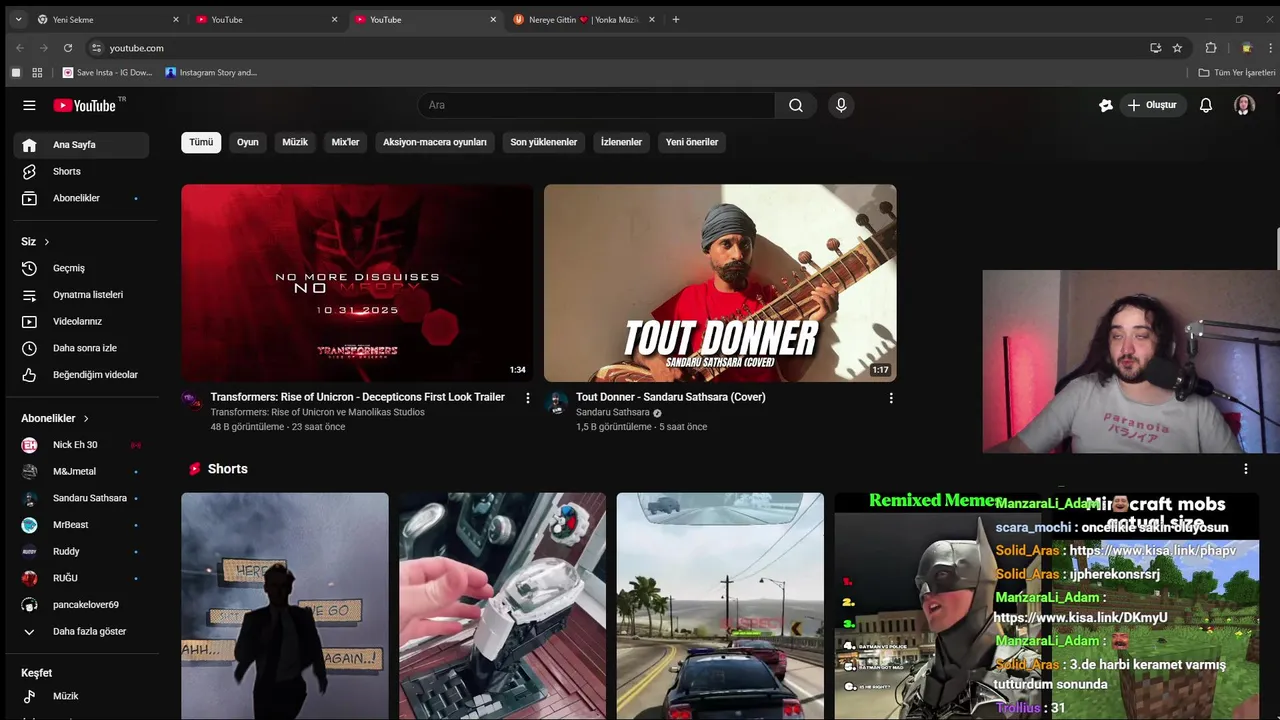Open the YouTube hamburger guide menu
The image size is (1280, 720).
[29, 105]
